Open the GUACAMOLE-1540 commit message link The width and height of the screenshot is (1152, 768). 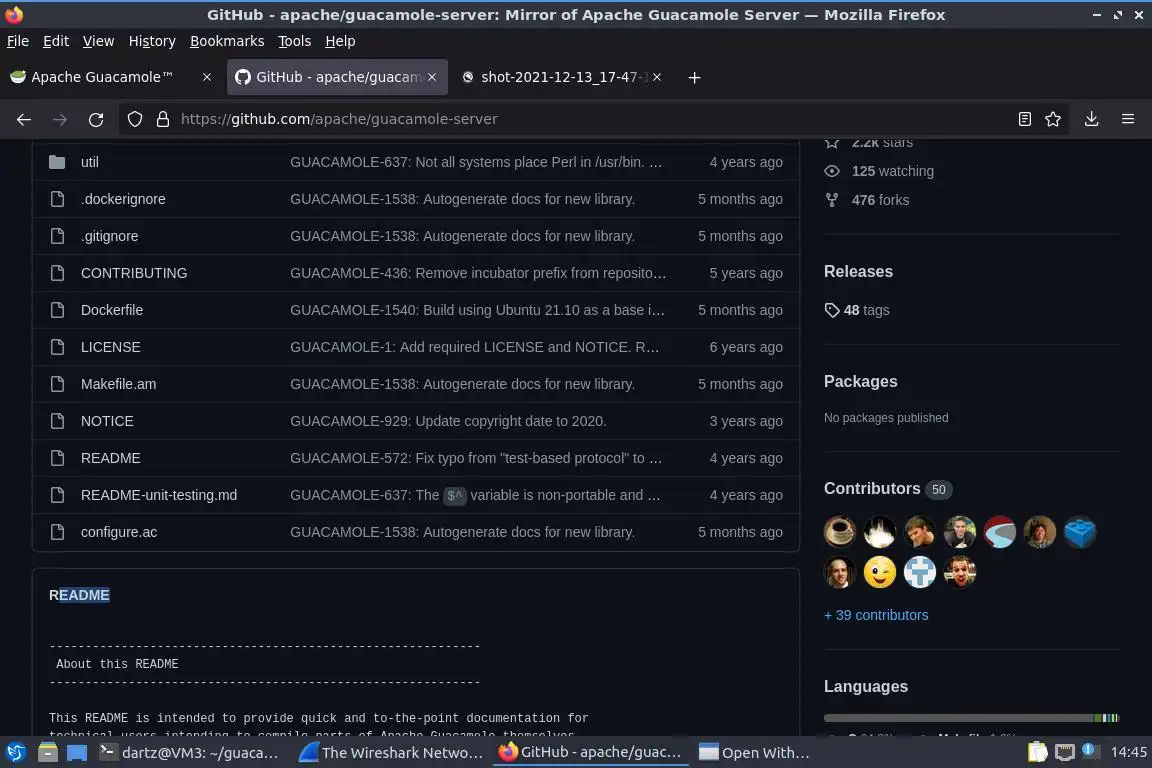[478, 310]
